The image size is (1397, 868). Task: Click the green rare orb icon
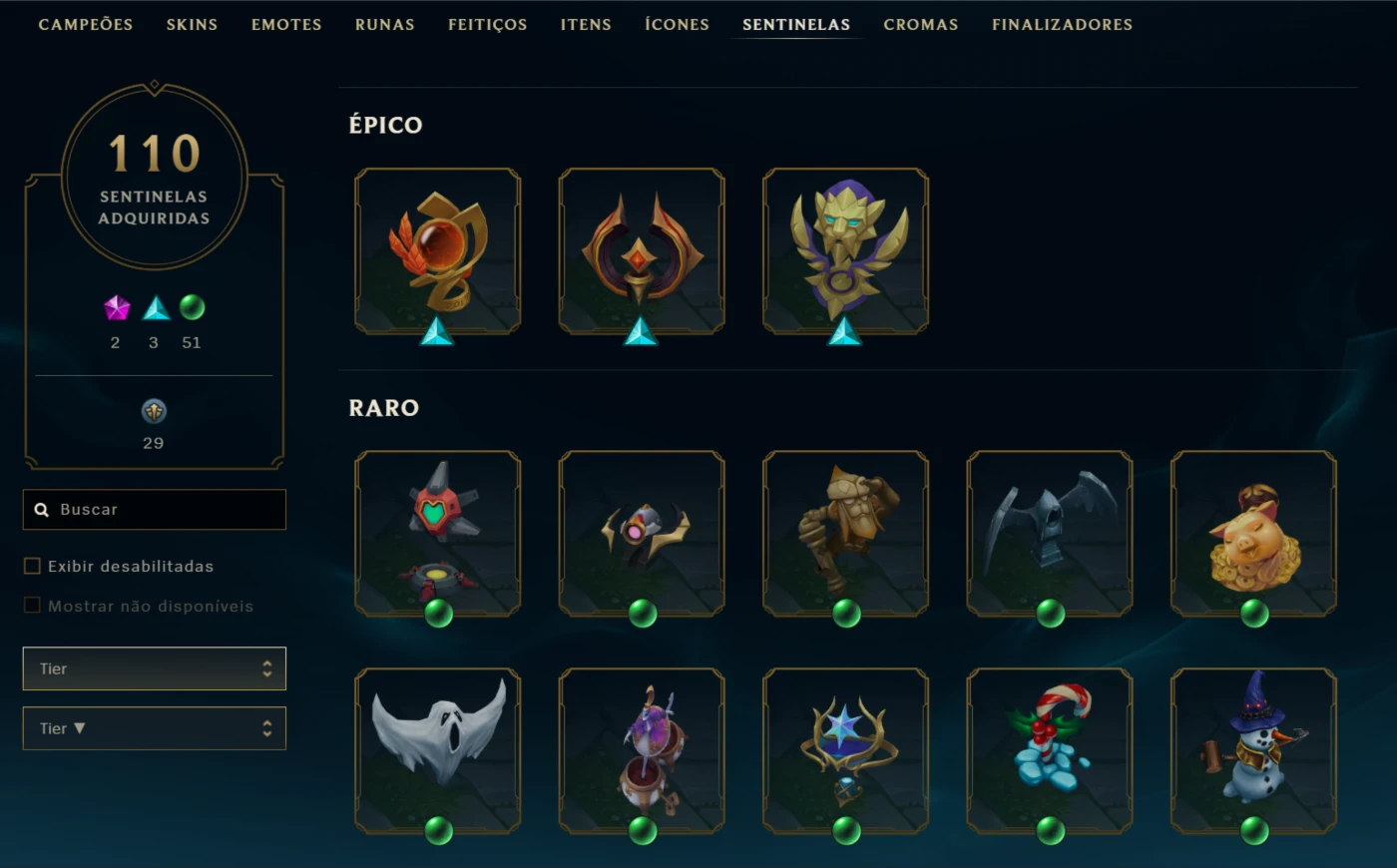click(x=192, y=307)
